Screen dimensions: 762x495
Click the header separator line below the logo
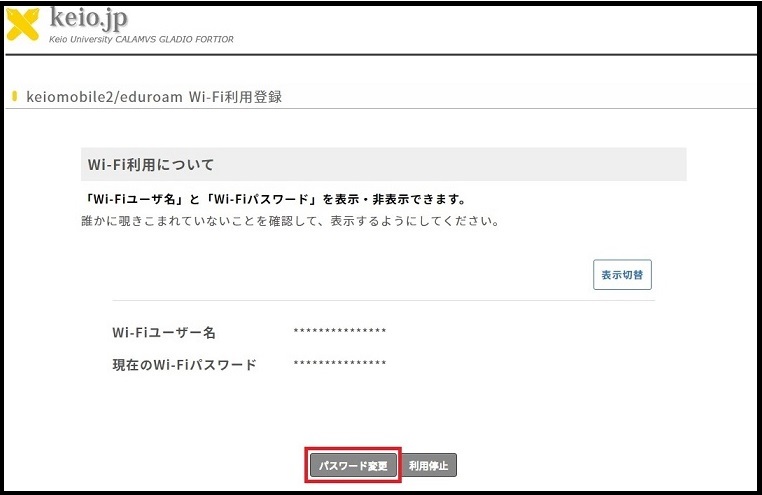coord(380,54)
